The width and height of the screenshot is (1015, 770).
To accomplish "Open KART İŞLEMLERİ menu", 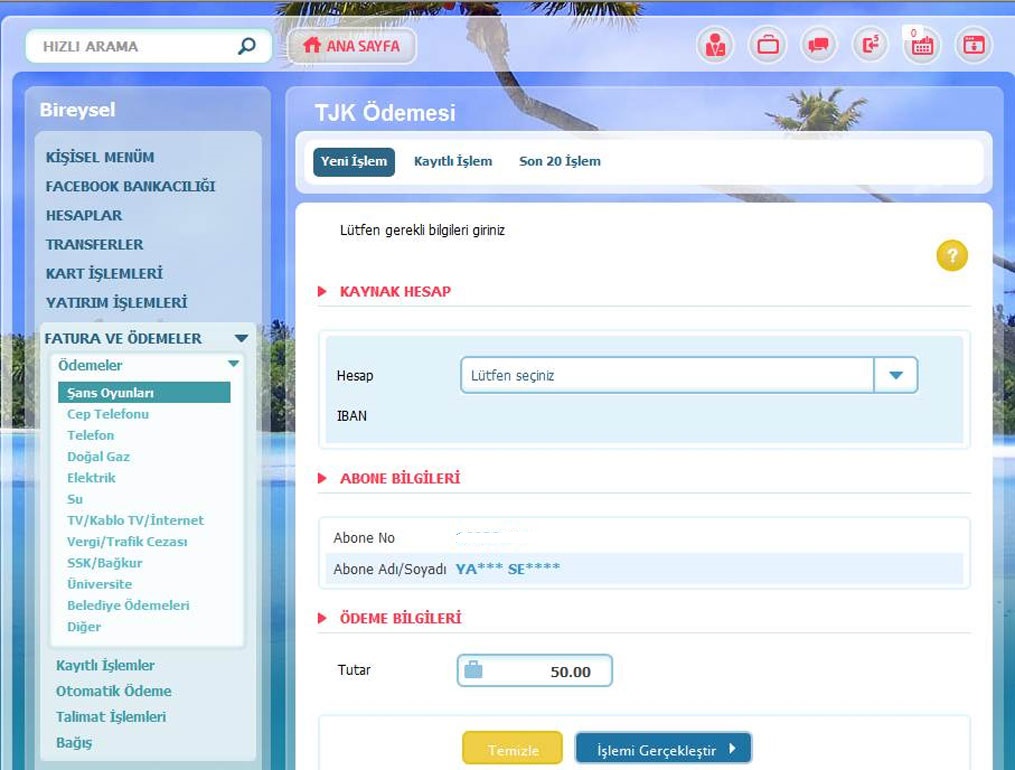I will 104,274.
